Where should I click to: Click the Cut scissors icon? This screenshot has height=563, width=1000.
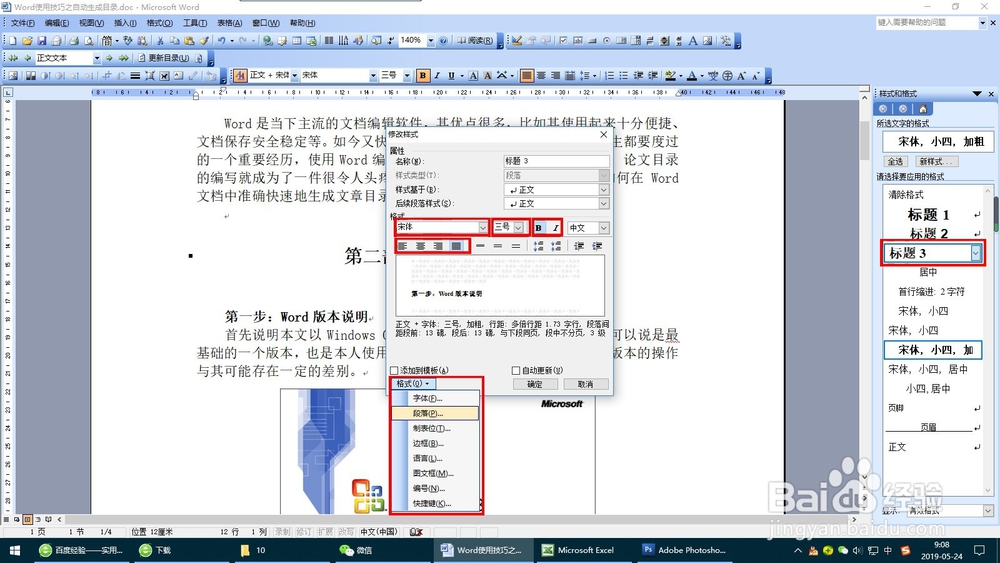click(x=160, y=41)
